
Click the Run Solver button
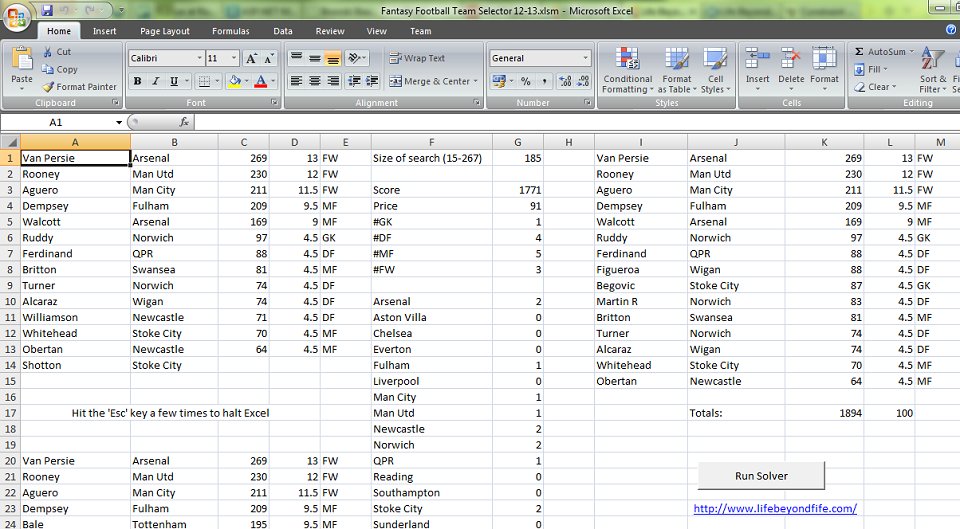pyautogui.click(x=761, y=476)
